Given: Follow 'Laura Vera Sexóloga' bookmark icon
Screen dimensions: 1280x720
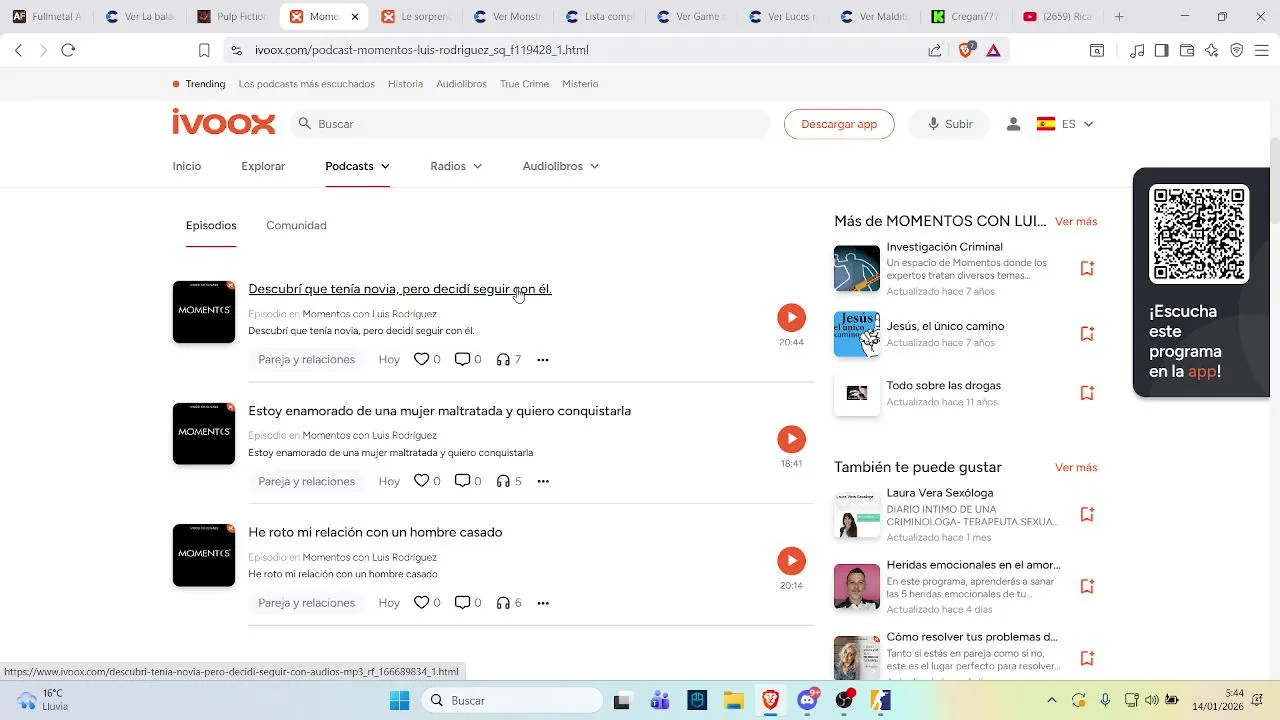Looking at the screenshot, I should 1087,514.
